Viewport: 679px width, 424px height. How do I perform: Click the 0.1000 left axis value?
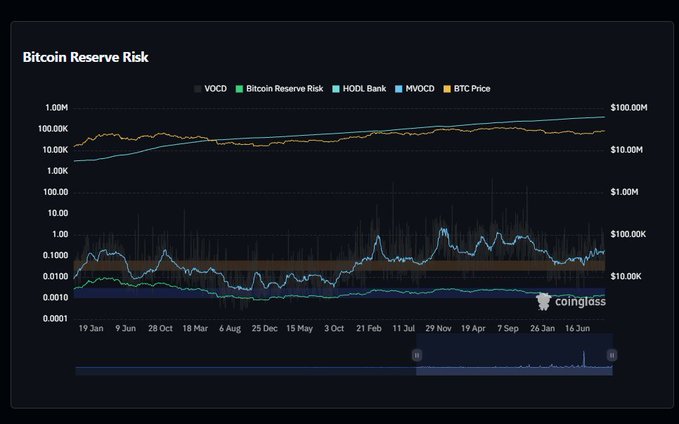(55, 256)
